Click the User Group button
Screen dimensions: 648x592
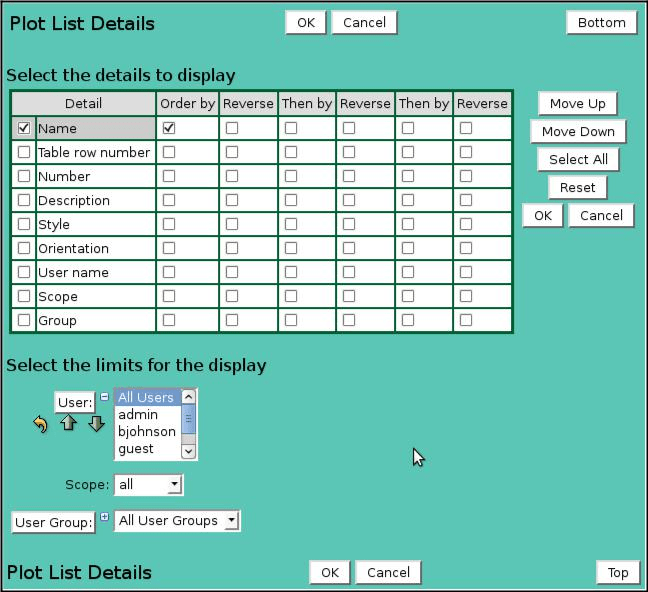pyautogui.click(x=54, y=522)
